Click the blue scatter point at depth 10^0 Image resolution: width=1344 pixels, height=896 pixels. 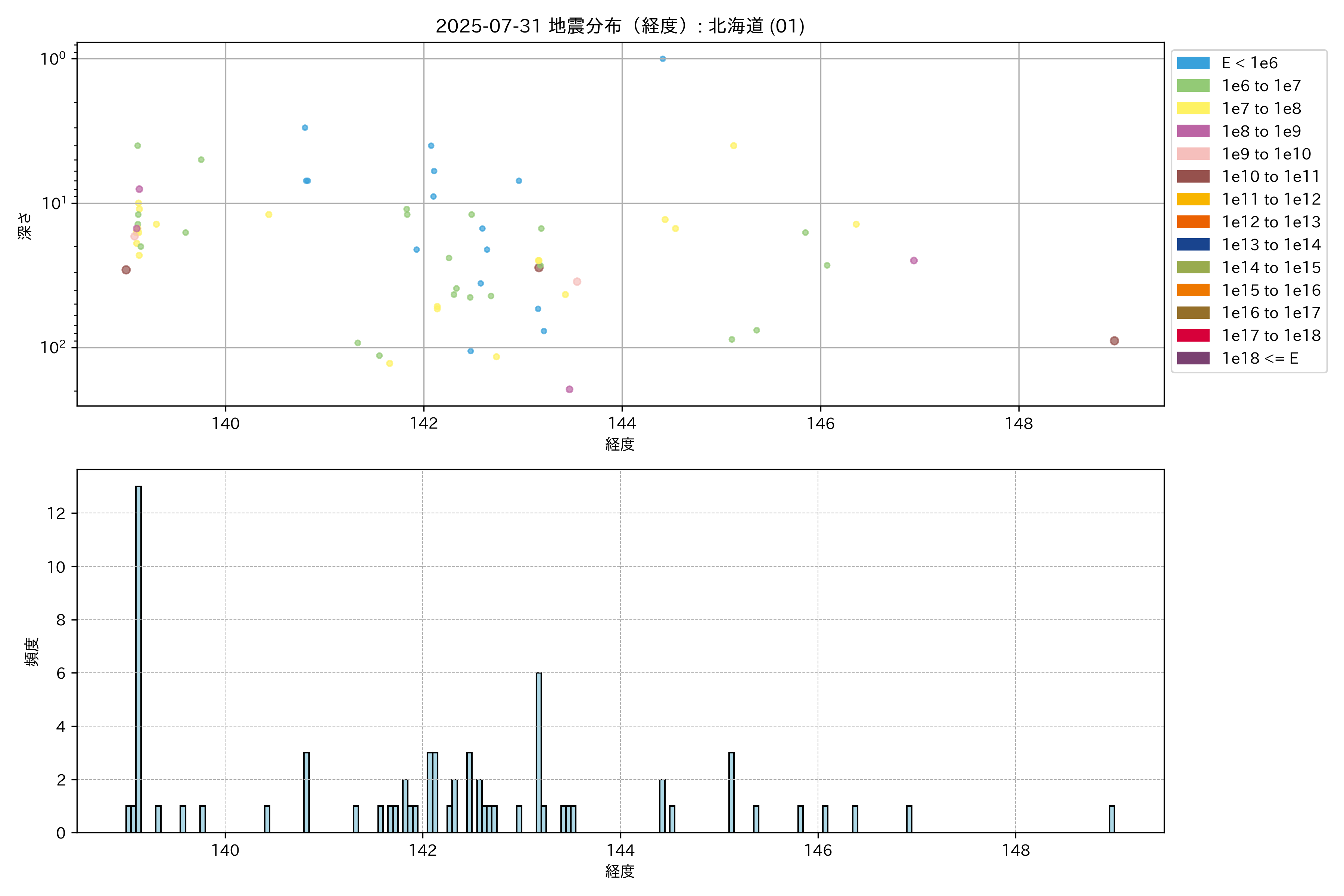(662, 59)
